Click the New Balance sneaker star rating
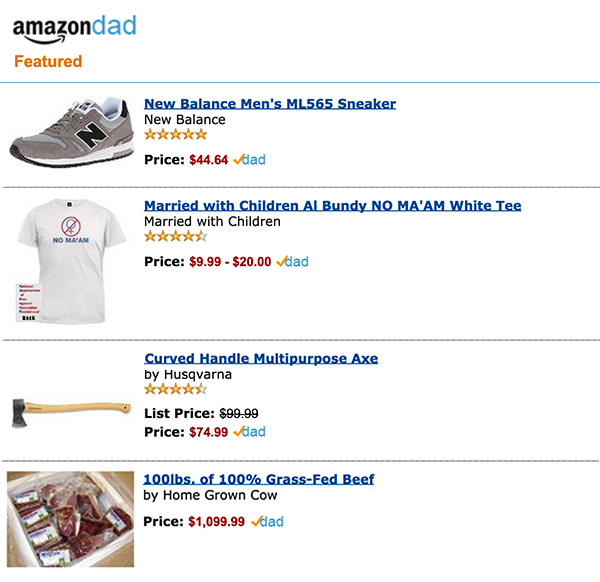The height and width of the screenshot is (582, 600). click(x=175, y=135)
